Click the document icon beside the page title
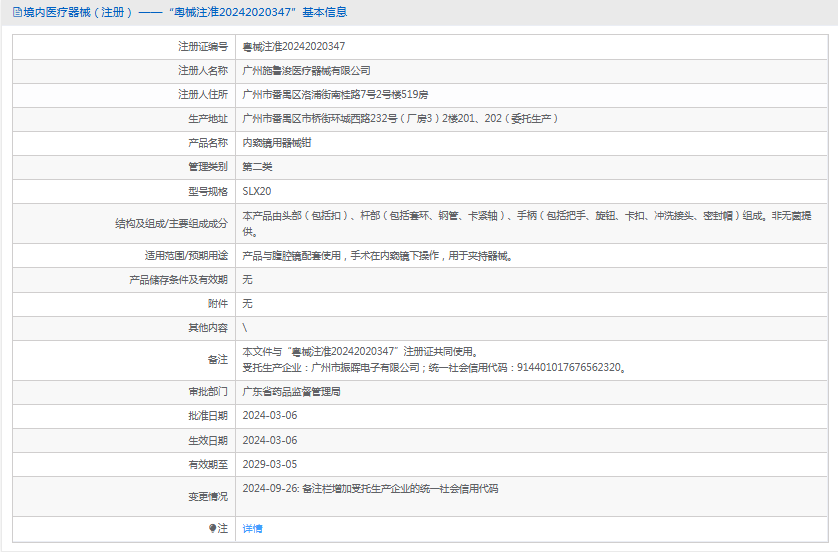838x552 pixels. tap(18, 12)
